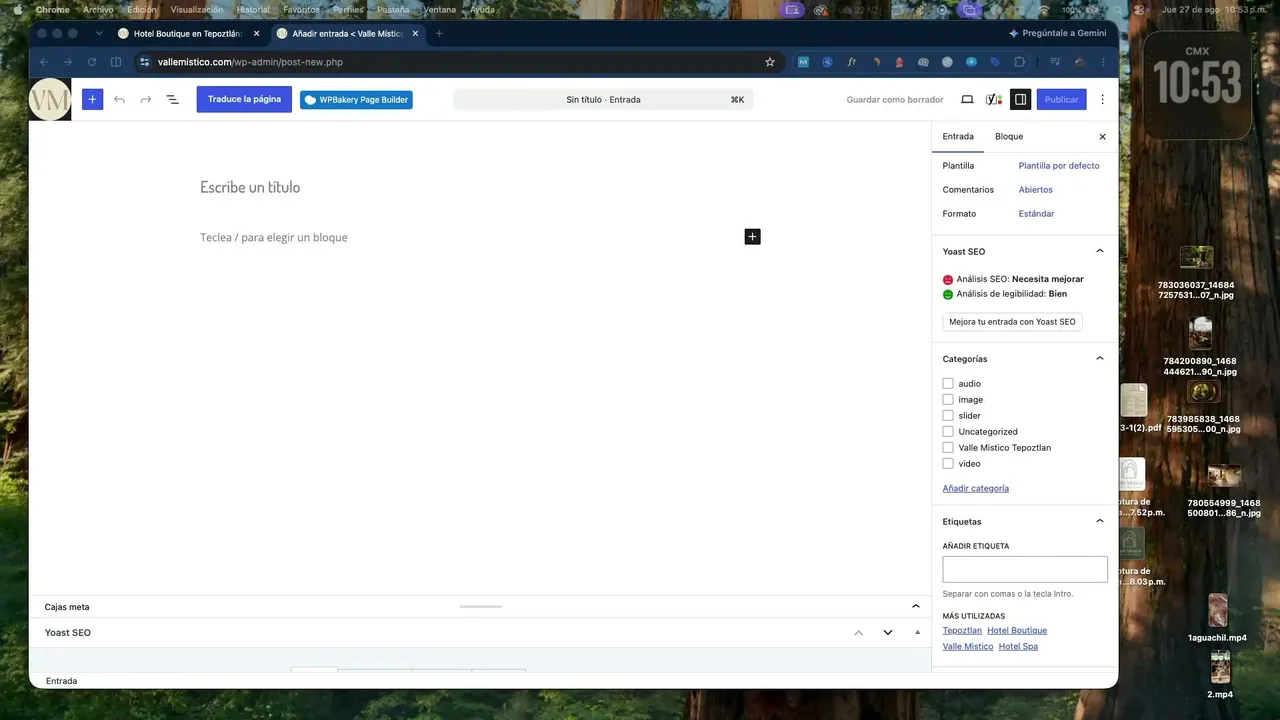Click the f? font extension icon
This screenshot has width=1280, height=720.
851,62
